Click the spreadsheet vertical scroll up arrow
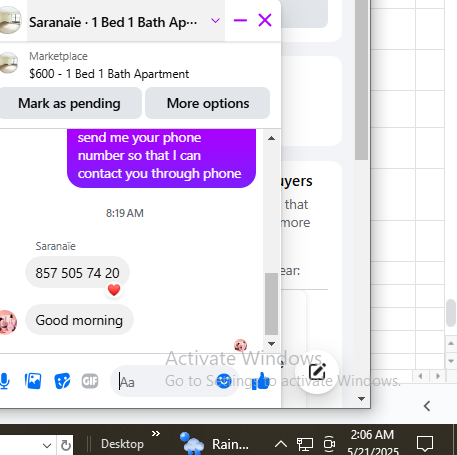Viewport: 457px width, 455px height. (x=451, y=343)
